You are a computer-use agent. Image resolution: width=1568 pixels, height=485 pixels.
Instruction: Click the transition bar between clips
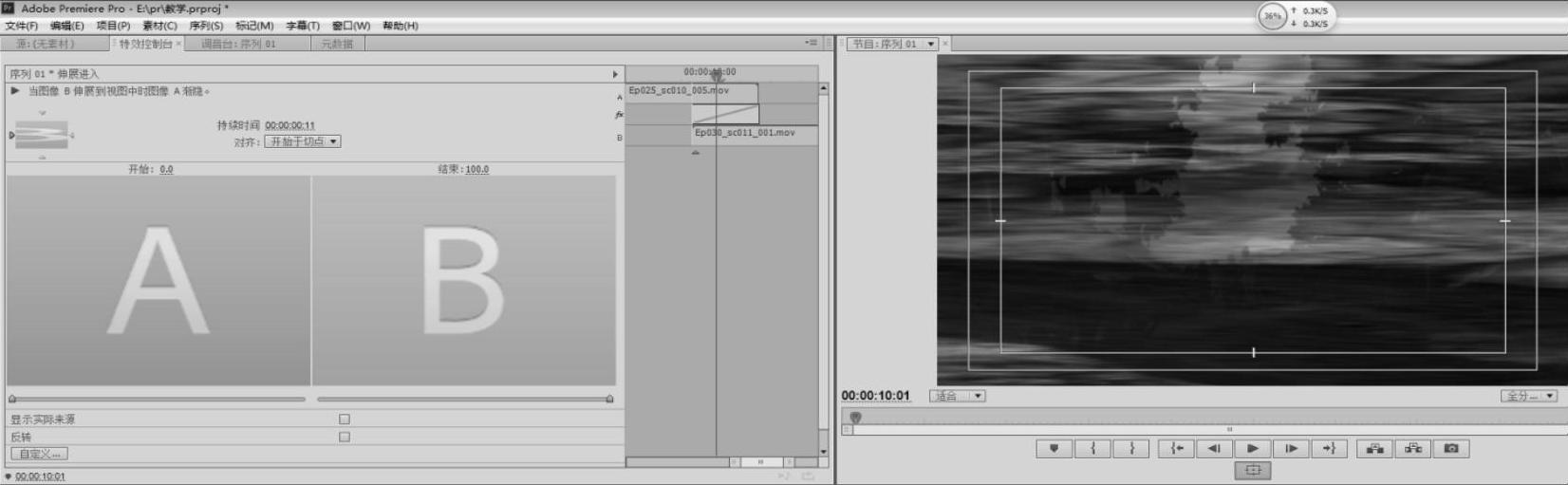pos(725,114)
